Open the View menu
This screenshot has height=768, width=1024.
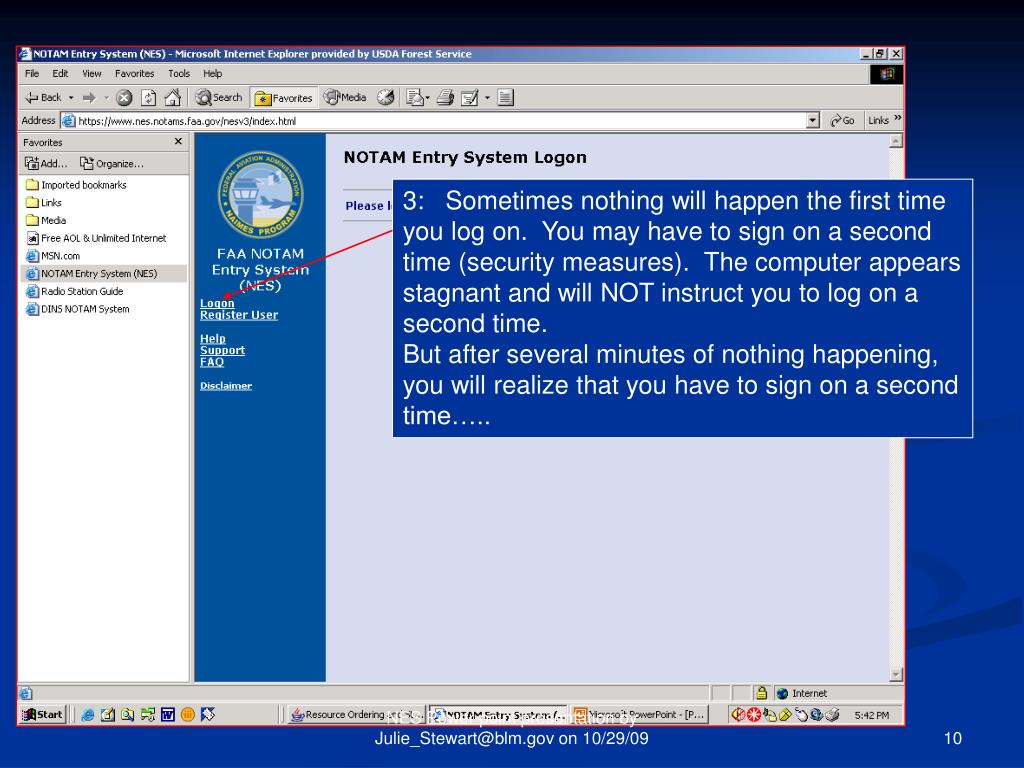(91, 74)
